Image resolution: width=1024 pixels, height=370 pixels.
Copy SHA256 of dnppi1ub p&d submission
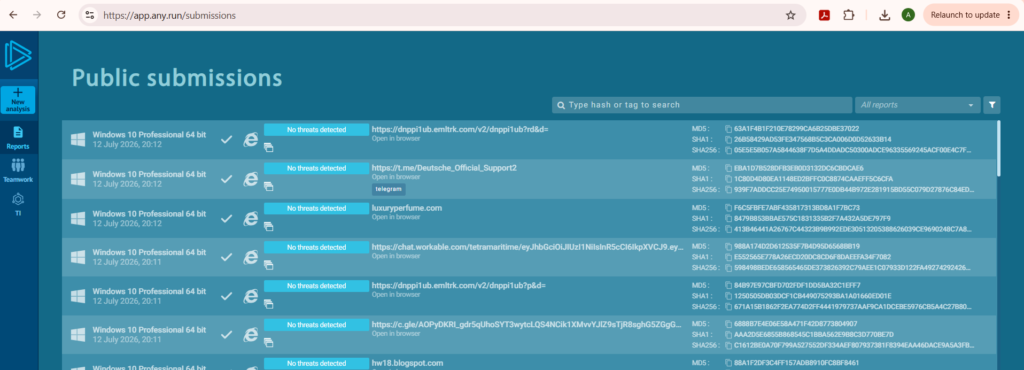click(x=729, y=307)
